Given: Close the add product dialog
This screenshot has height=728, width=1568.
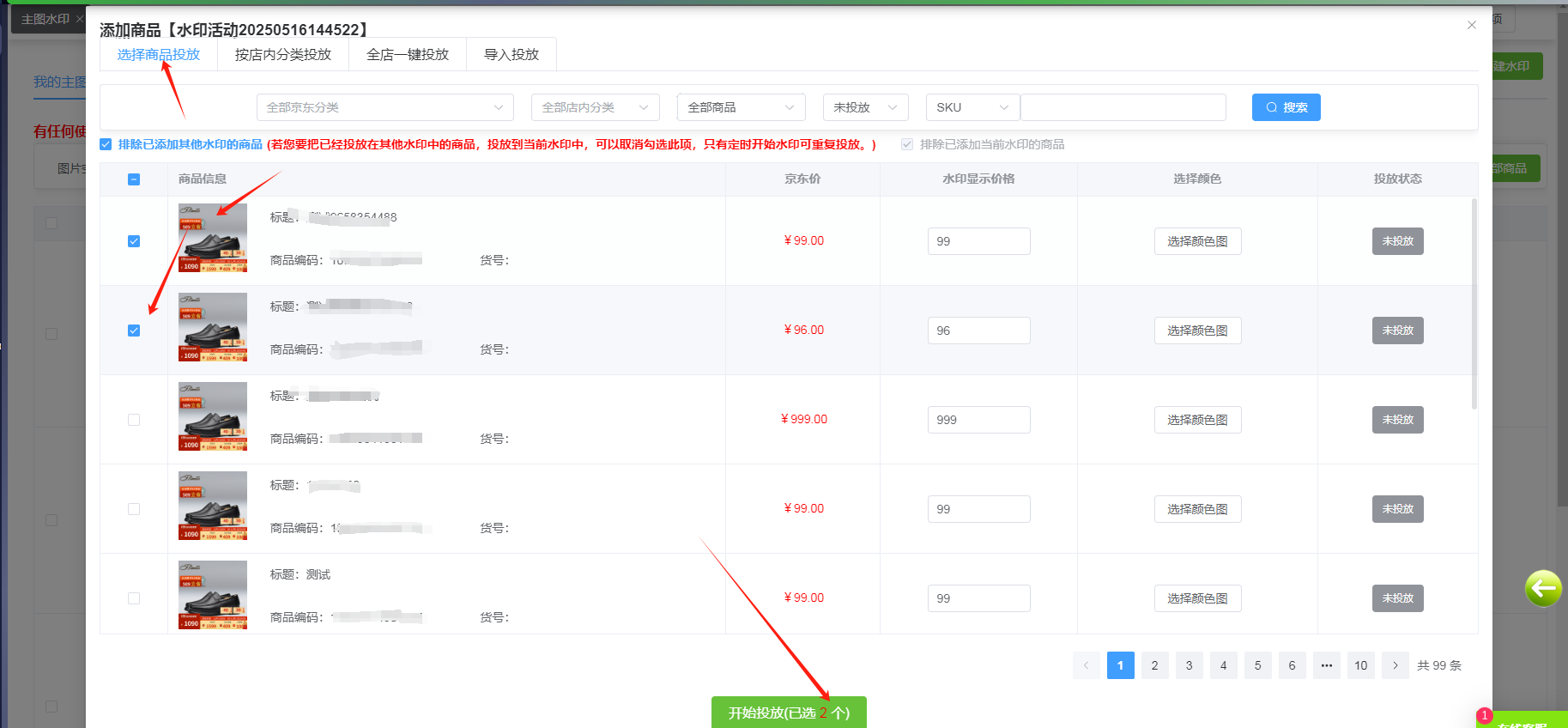Looking at the screenshot, I should 1471,25.
